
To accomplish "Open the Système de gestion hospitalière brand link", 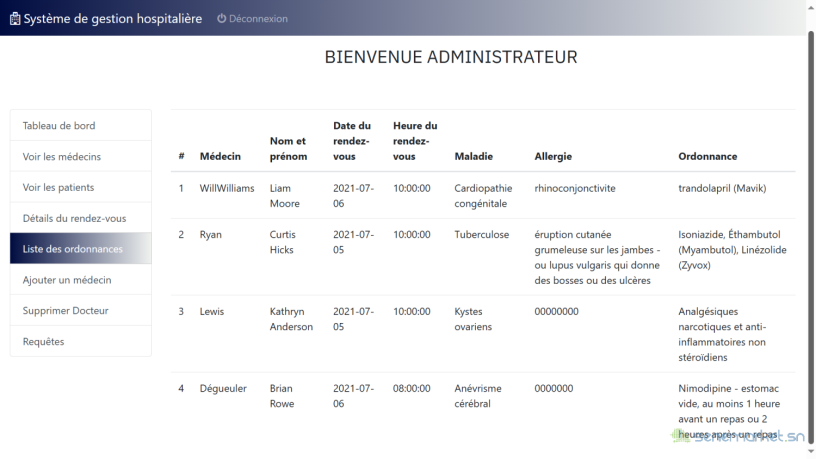I will [106, 19].
